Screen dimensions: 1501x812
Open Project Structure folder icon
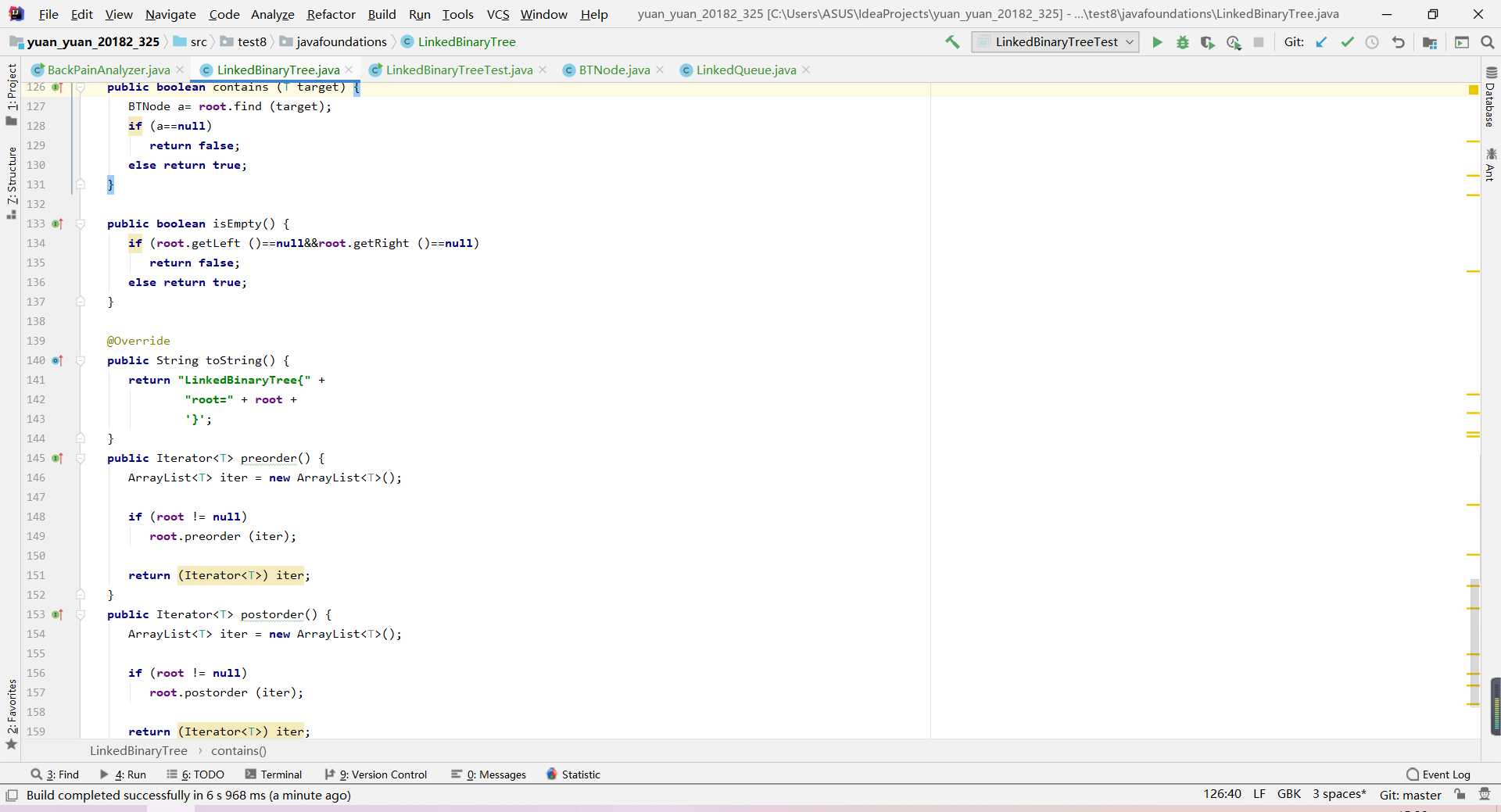(x=1430, y=42)
